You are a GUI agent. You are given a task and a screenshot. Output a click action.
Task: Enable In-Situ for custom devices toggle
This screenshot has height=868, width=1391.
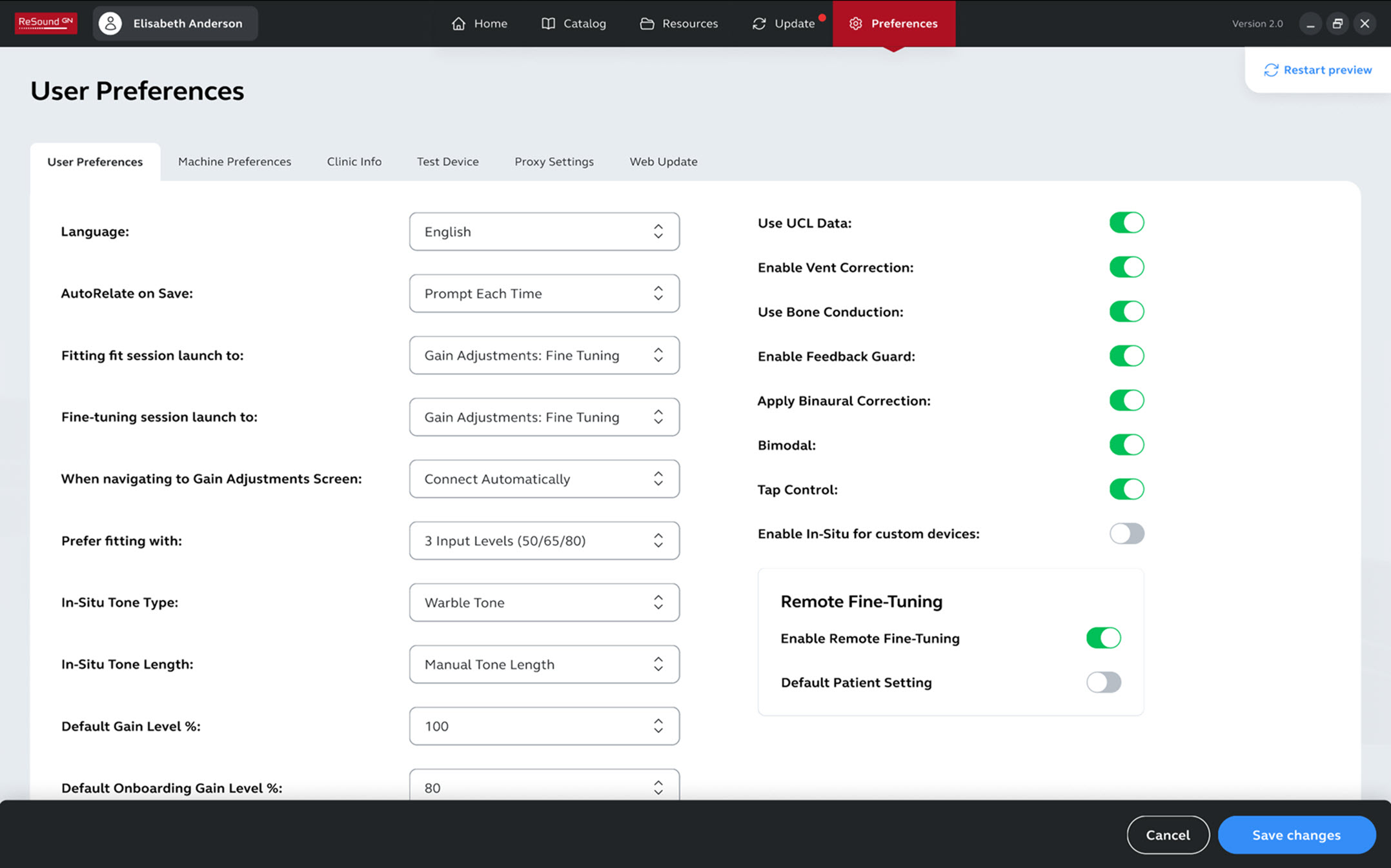coord(1126,534)
